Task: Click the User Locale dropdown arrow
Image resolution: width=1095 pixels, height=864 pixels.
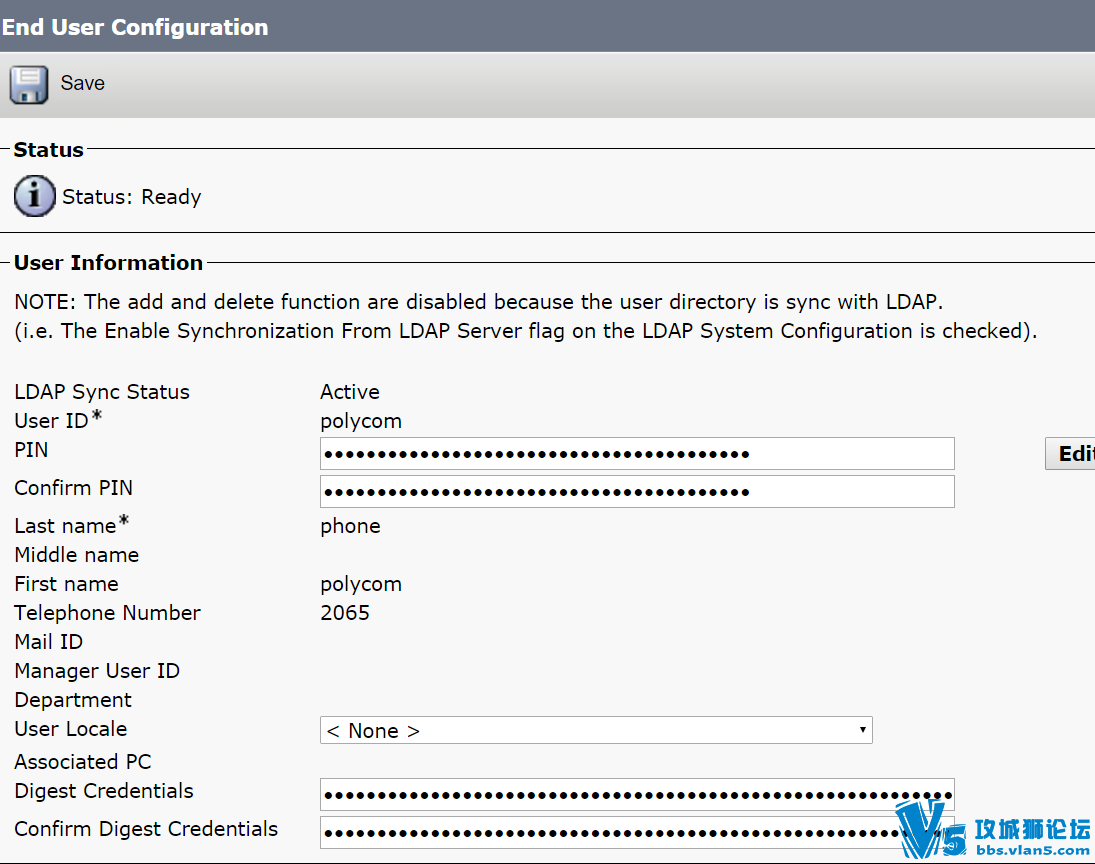Action: pyautogui.click(x=862, y=730)
